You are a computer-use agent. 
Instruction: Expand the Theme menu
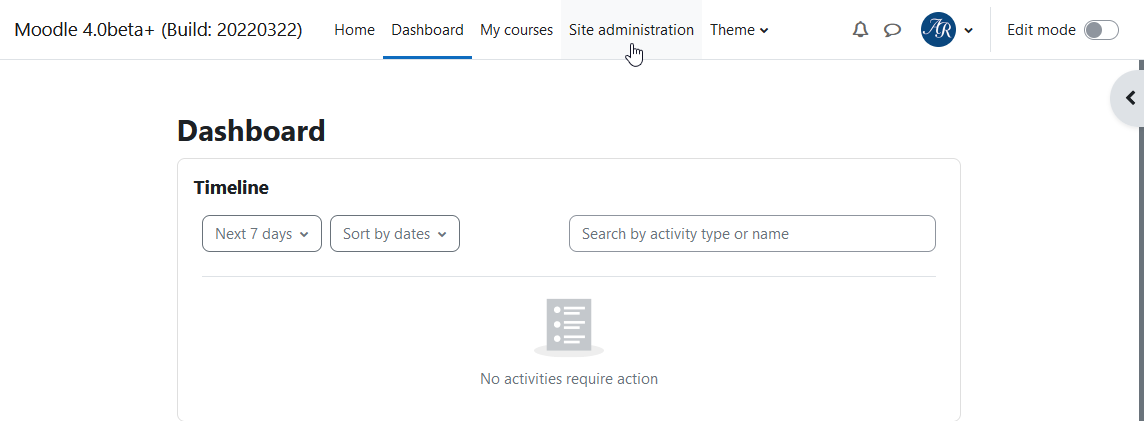(x=739, y=30)
